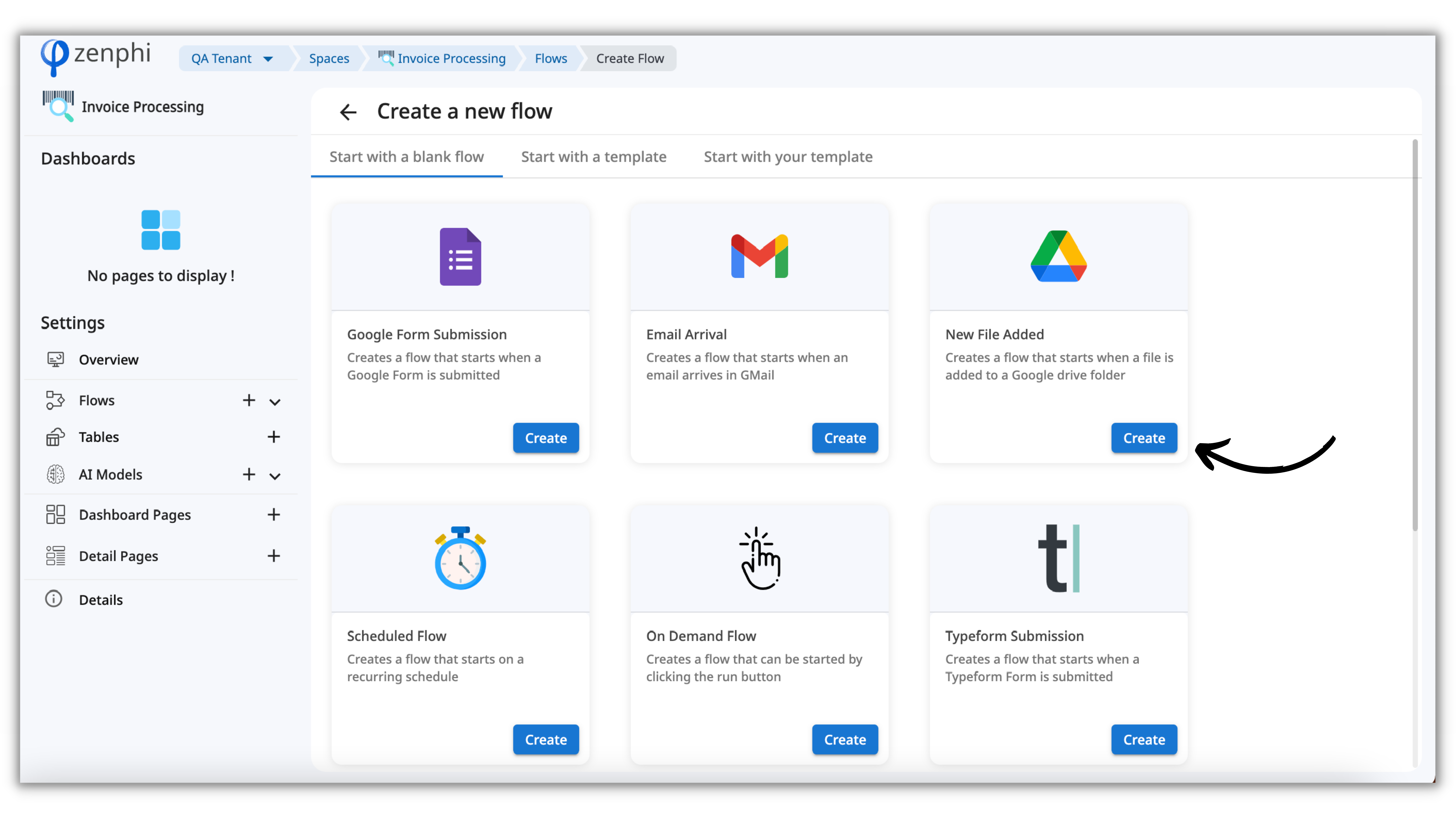
Task: Click the Details info icon in sidebar
Action: (54, 599)
